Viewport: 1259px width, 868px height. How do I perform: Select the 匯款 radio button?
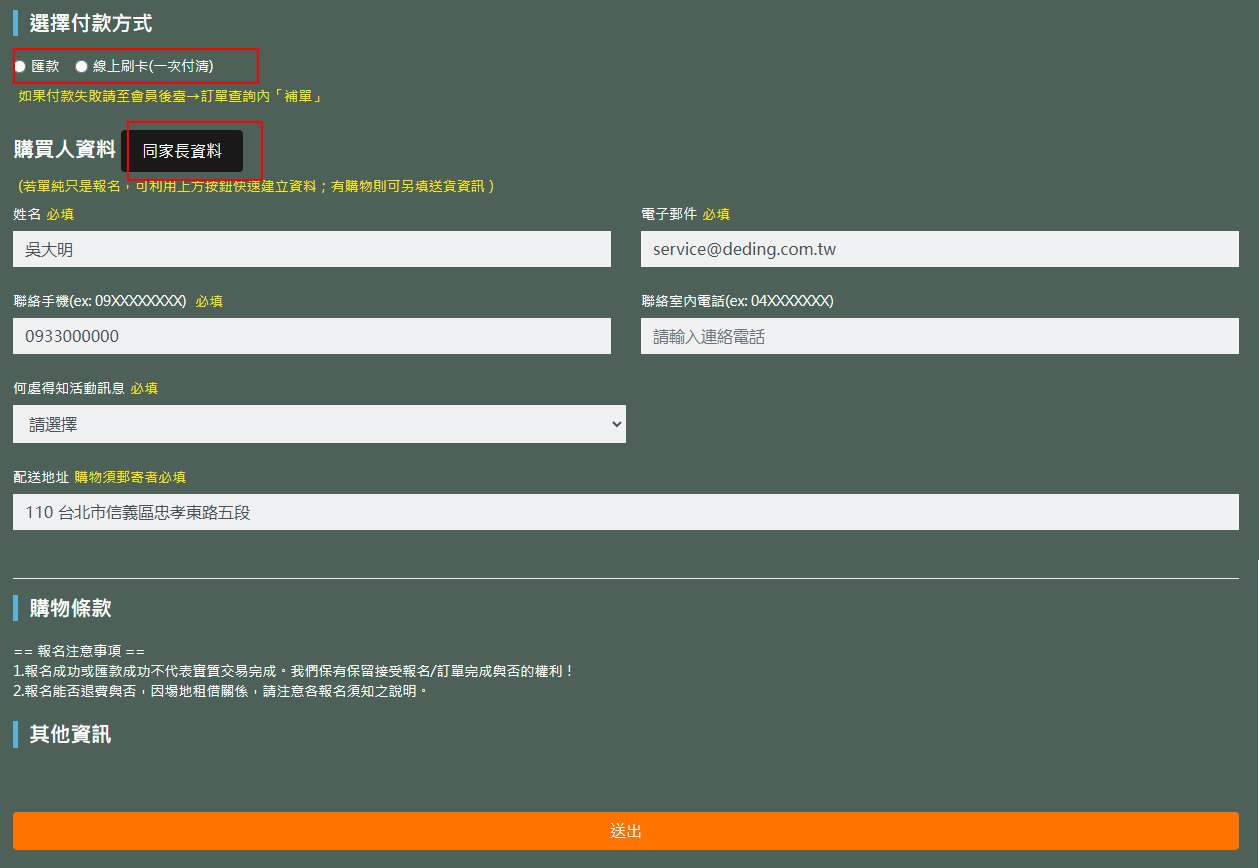pos(20,66)
